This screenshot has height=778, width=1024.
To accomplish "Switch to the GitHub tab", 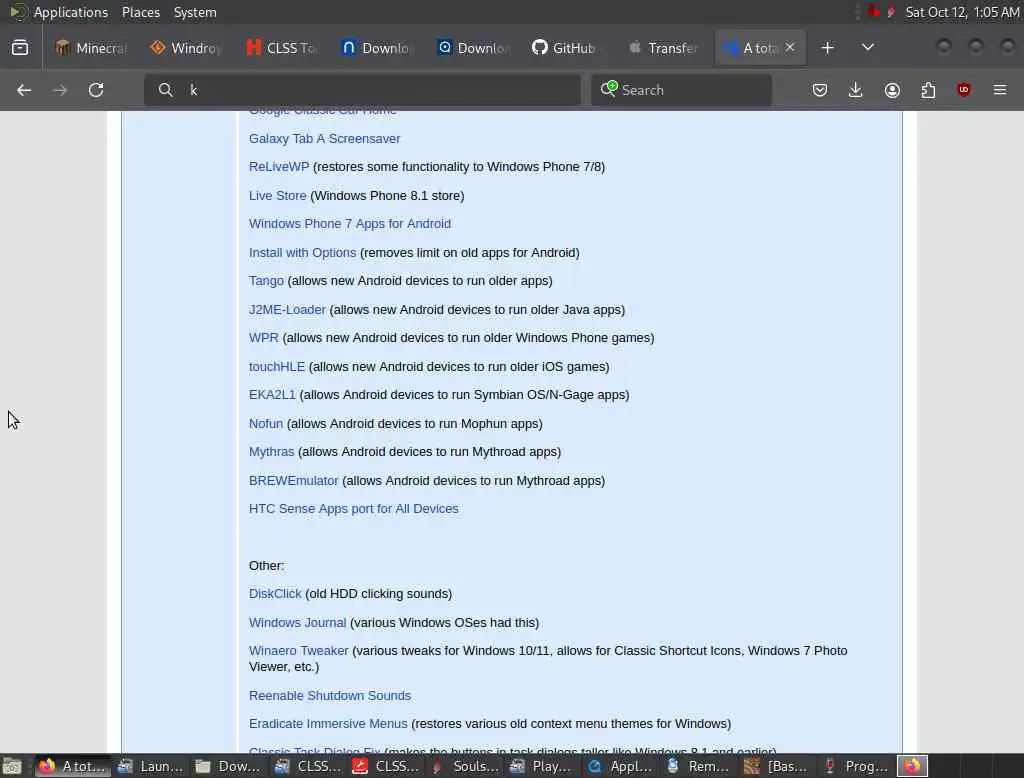I will 563,48.
